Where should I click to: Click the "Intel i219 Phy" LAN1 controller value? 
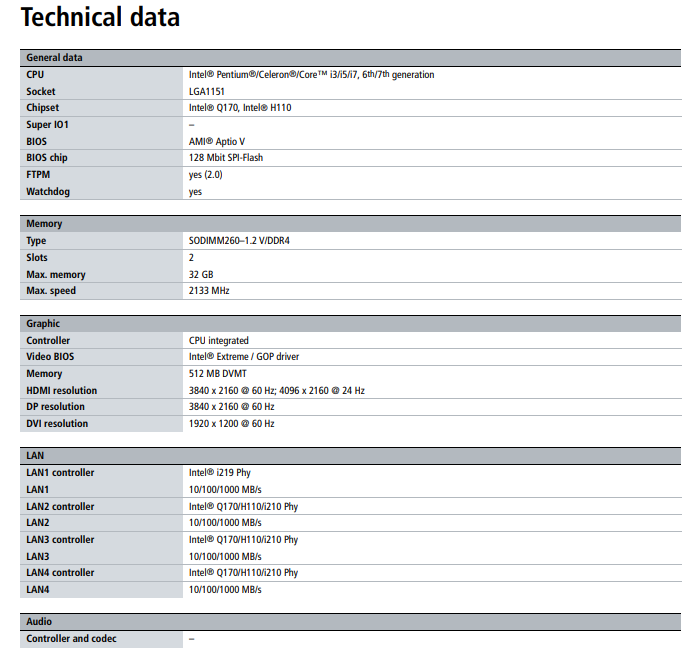click(222, 473)
